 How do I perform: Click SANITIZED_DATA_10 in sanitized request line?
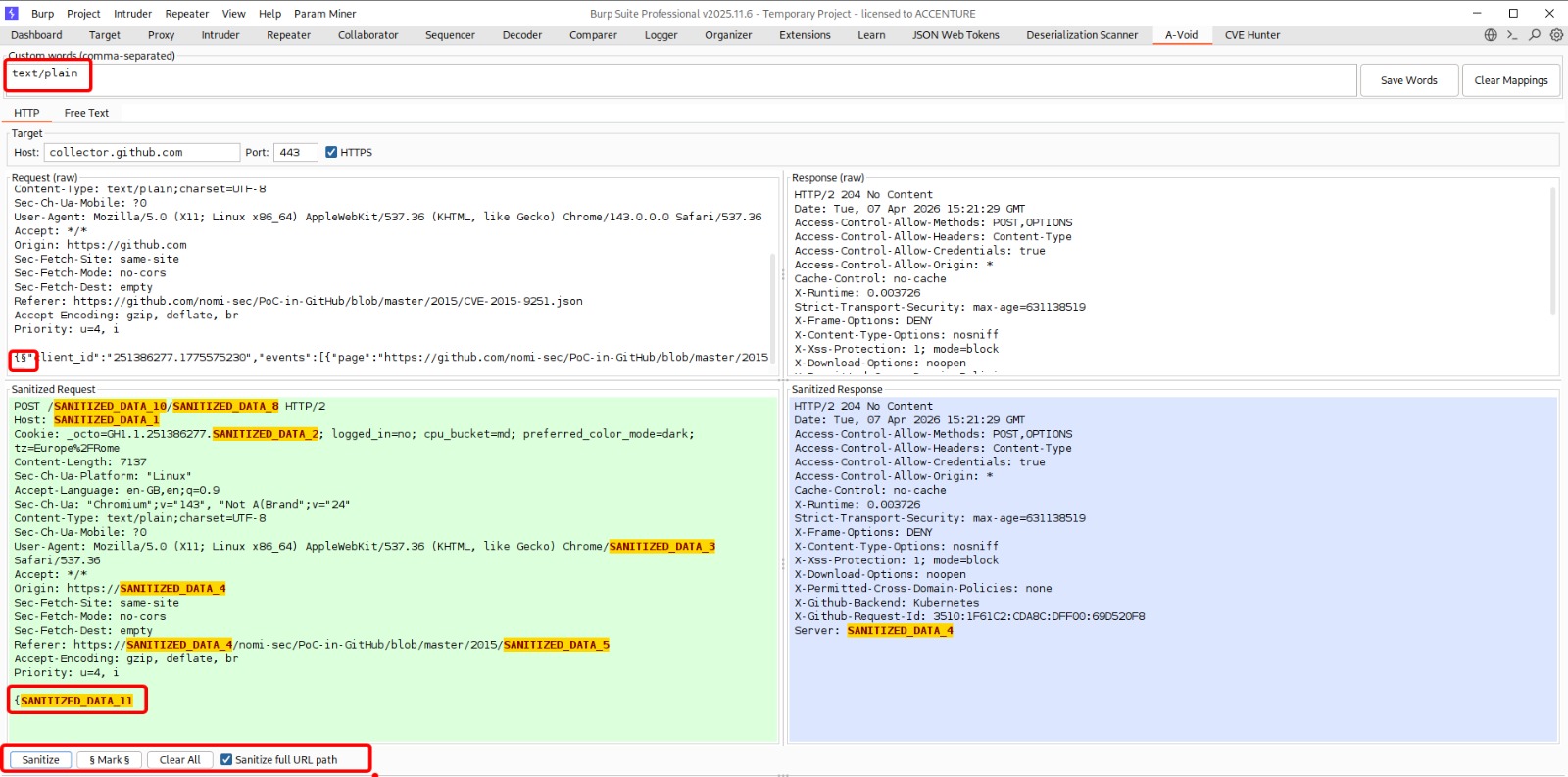pos(110,406)
